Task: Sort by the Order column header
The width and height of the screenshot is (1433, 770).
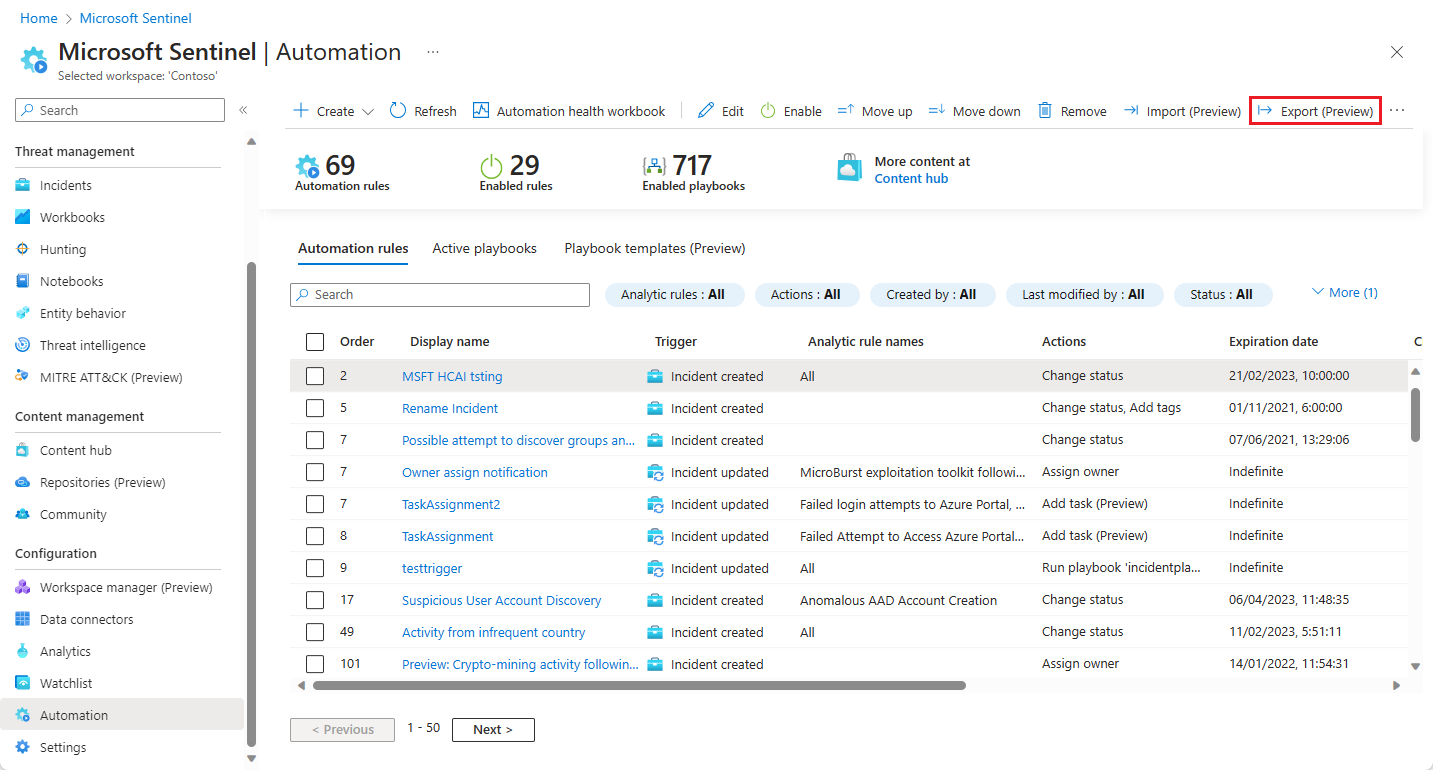Action: pyautogui.click(x=357, y=342)
